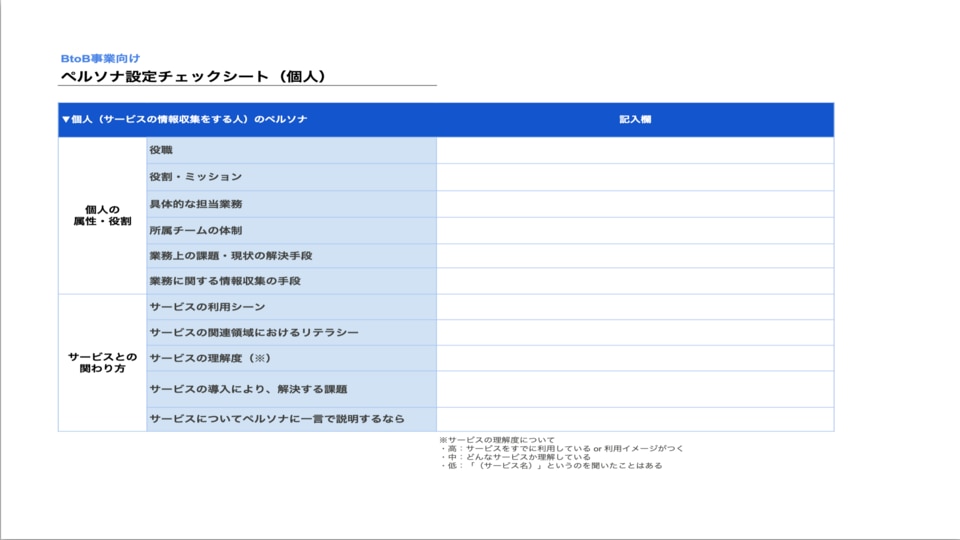This screenshot has height=540, width=960.
Task: Click the header '▼個人（サービスの情報収集をする人）のペルソナ'
Action: (184, 119)
